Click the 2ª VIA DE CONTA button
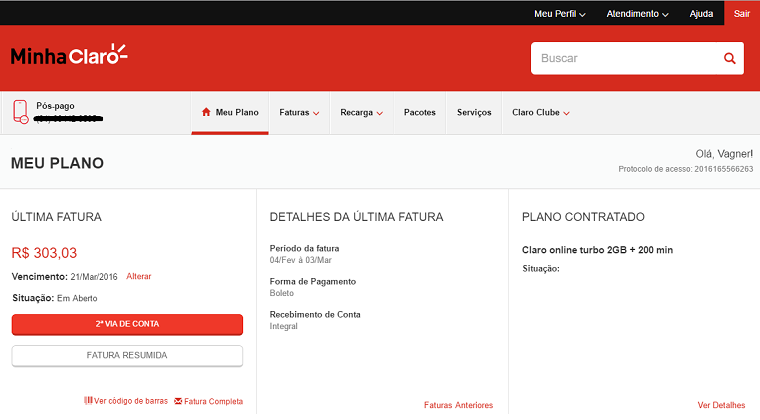The height and width of the screenshot is (420, 760). coord(127,324)
